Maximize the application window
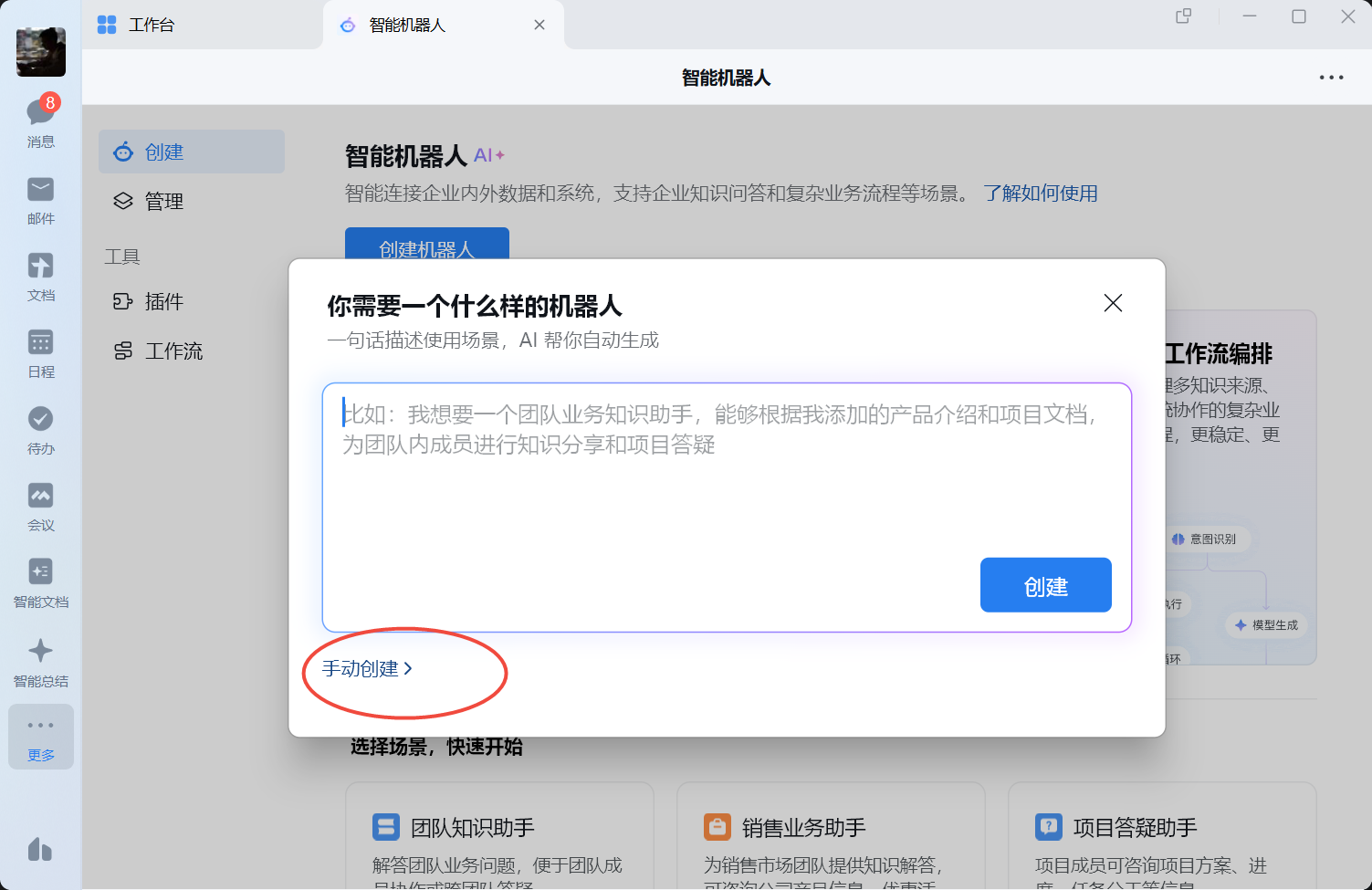Screen dimensions: 1372x890 pyautogui.click(x=1299, y=16)
